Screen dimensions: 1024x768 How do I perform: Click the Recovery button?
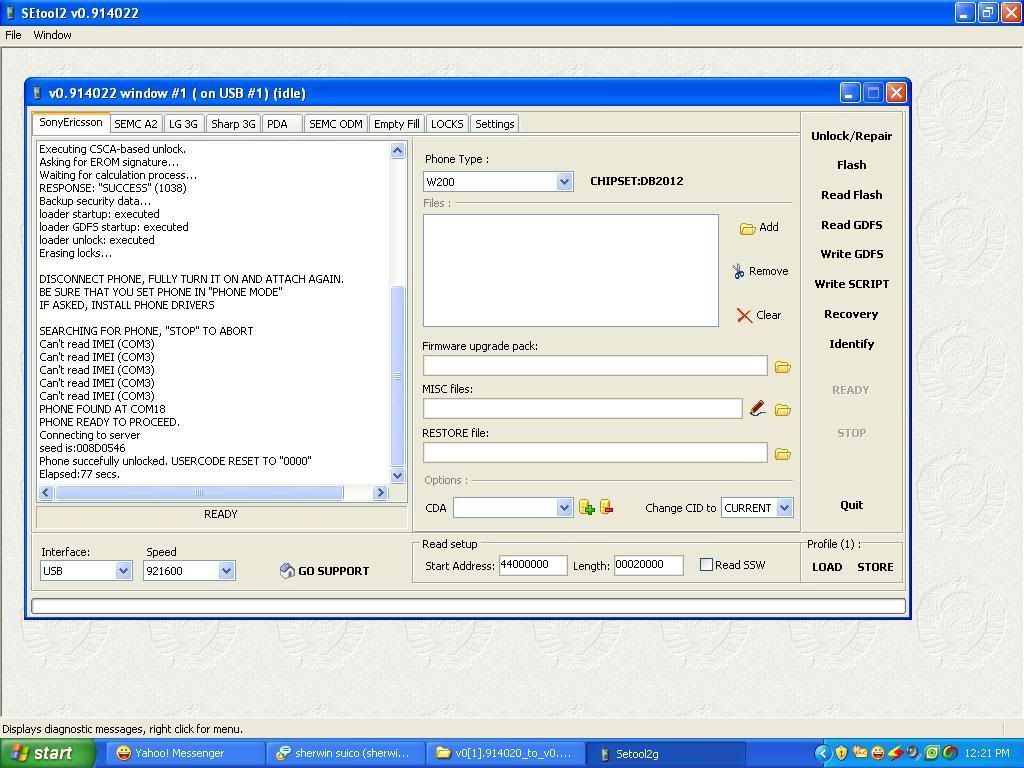pos(851,314)
